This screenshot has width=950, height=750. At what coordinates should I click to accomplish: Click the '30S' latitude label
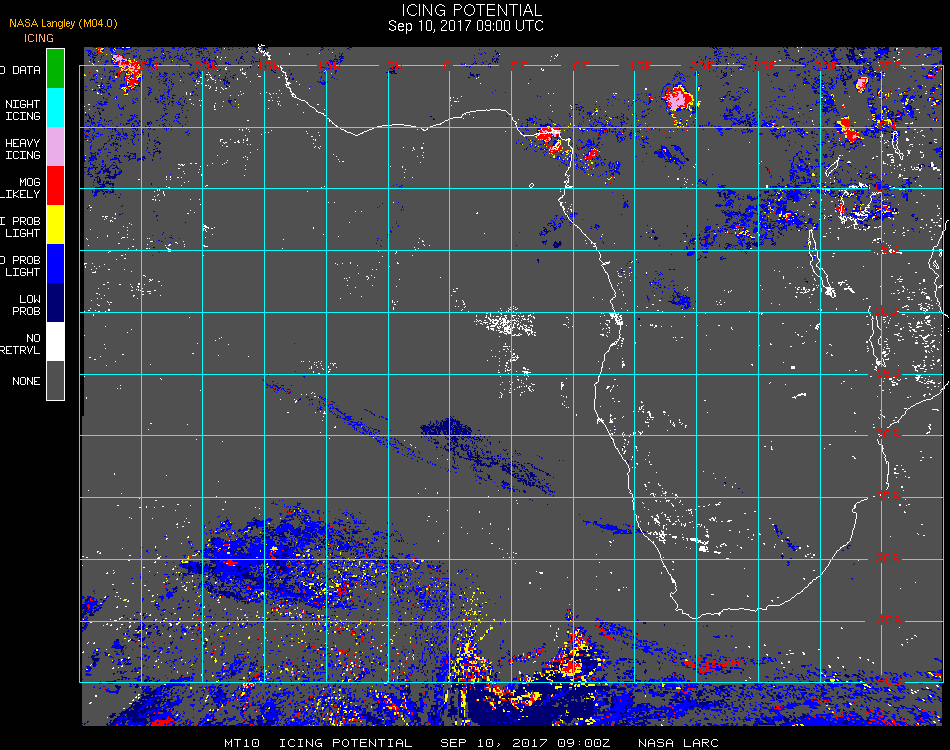(x=888, y=558)
